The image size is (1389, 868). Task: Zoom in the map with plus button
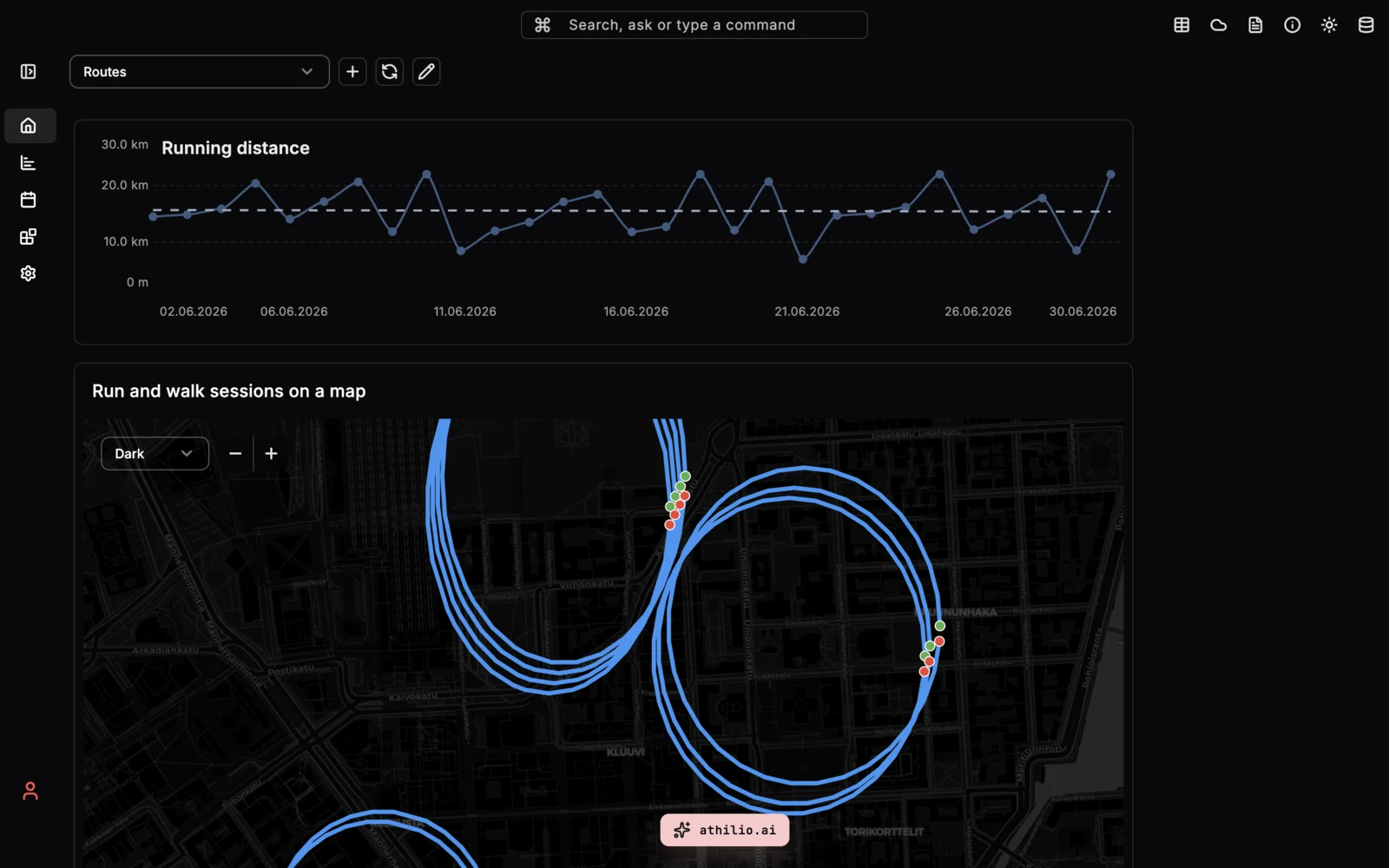272,454
